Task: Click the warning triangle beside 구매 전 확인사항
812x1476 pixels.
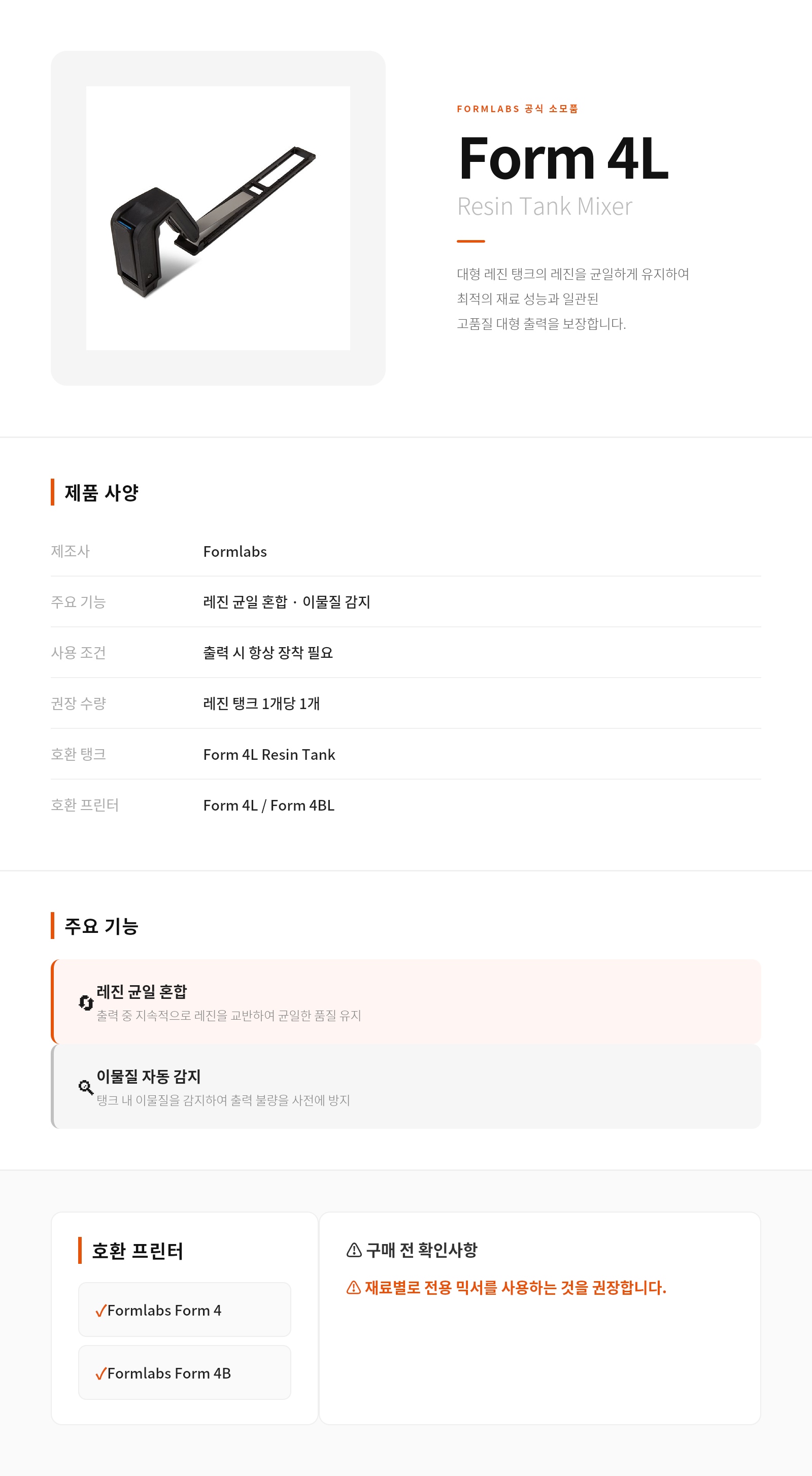Action: coord(354,1250)
